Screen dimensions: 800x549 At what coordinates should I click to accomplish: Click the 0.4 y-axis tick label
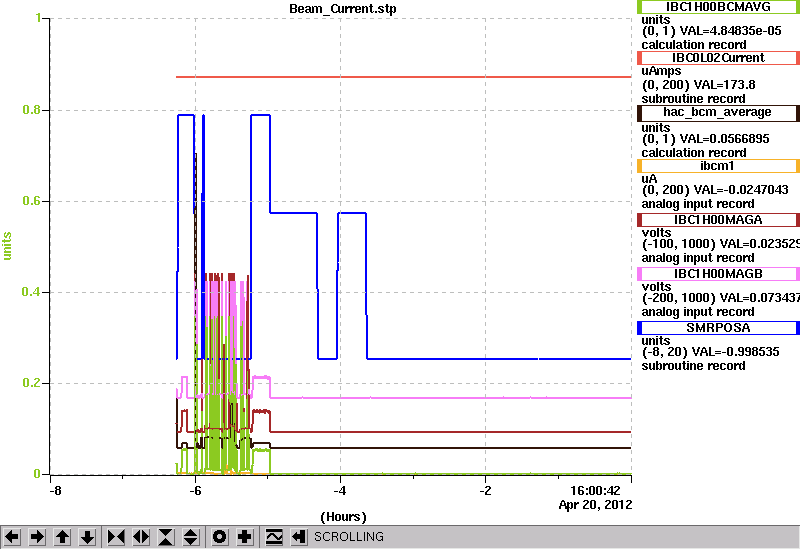(x=31, y=292)
